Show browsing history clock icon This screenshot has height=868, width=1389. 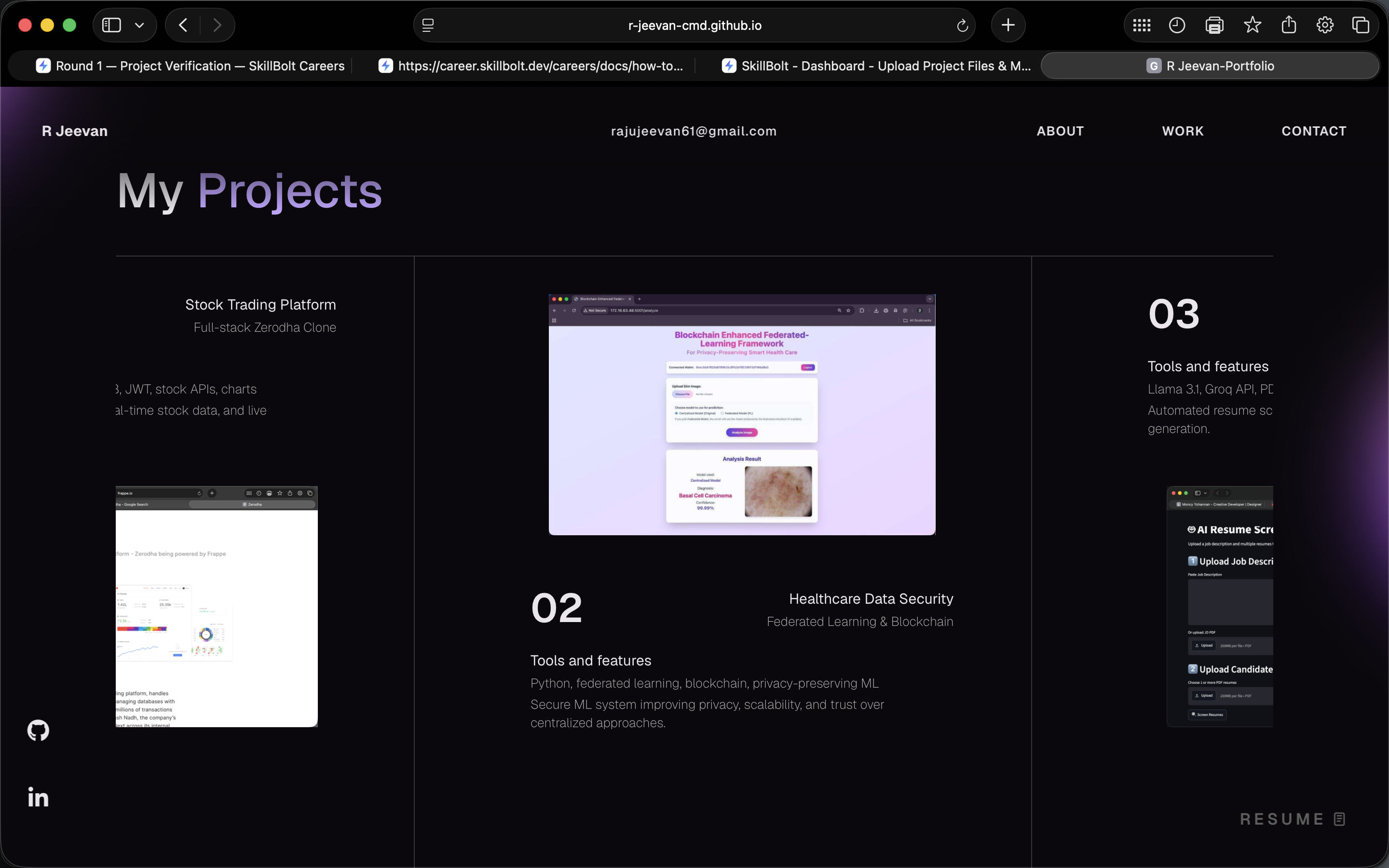click(1177, 25)
